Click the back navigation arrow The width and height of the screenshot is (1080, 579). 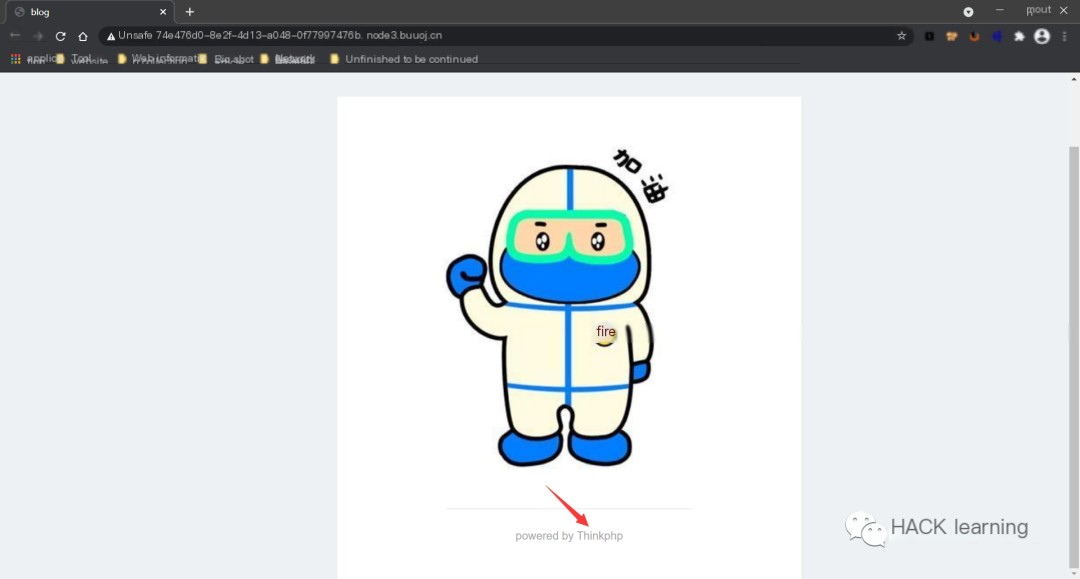click(14, 36)
